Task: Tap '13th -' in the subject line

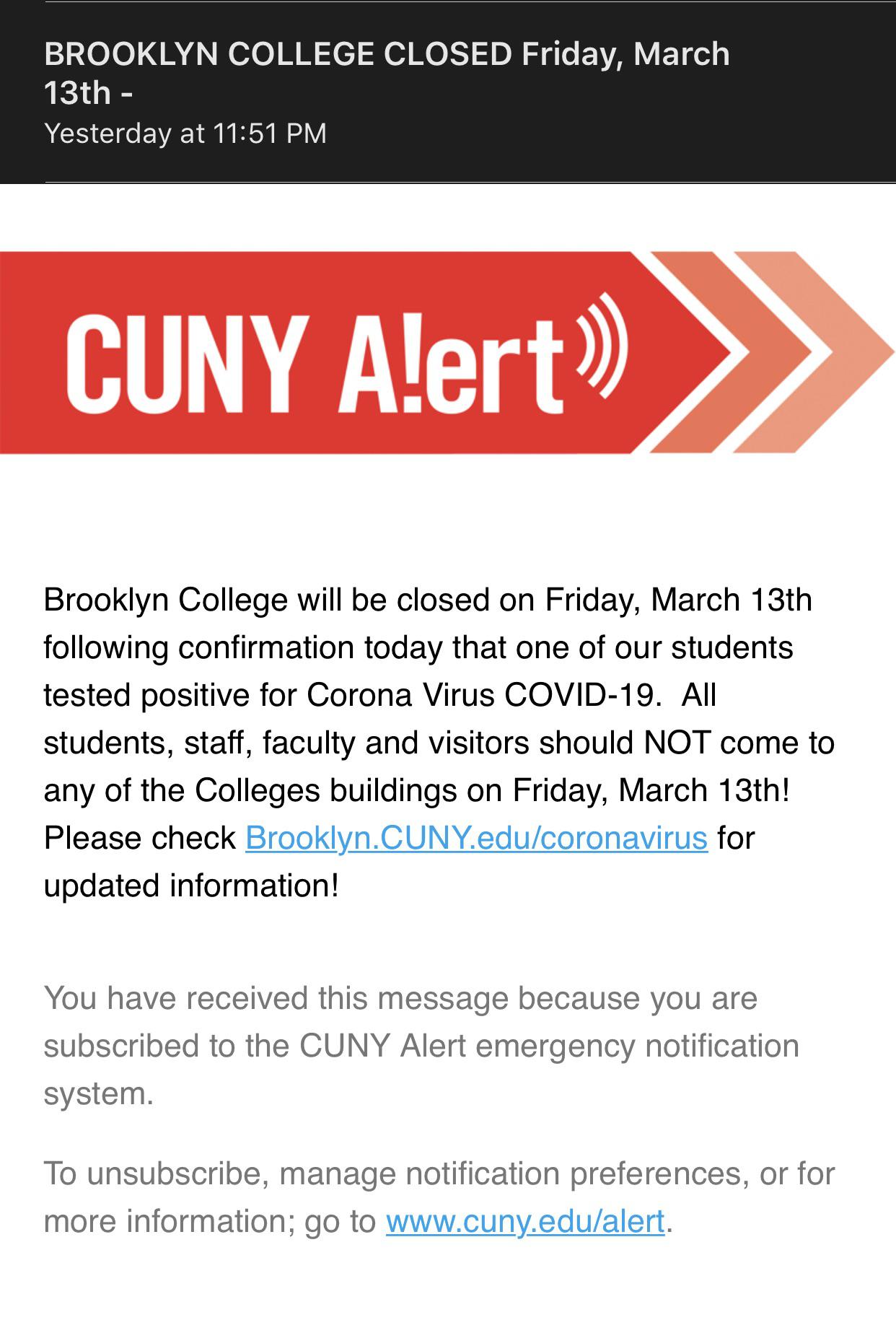Action: (x=88, y=92)
